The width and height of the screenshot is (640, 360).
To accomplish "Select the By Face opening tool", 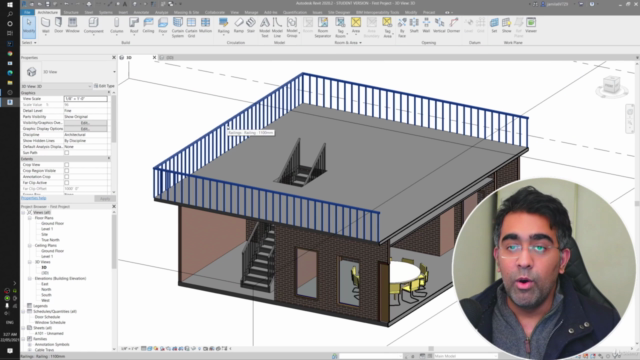I will [x=402, y=27].
